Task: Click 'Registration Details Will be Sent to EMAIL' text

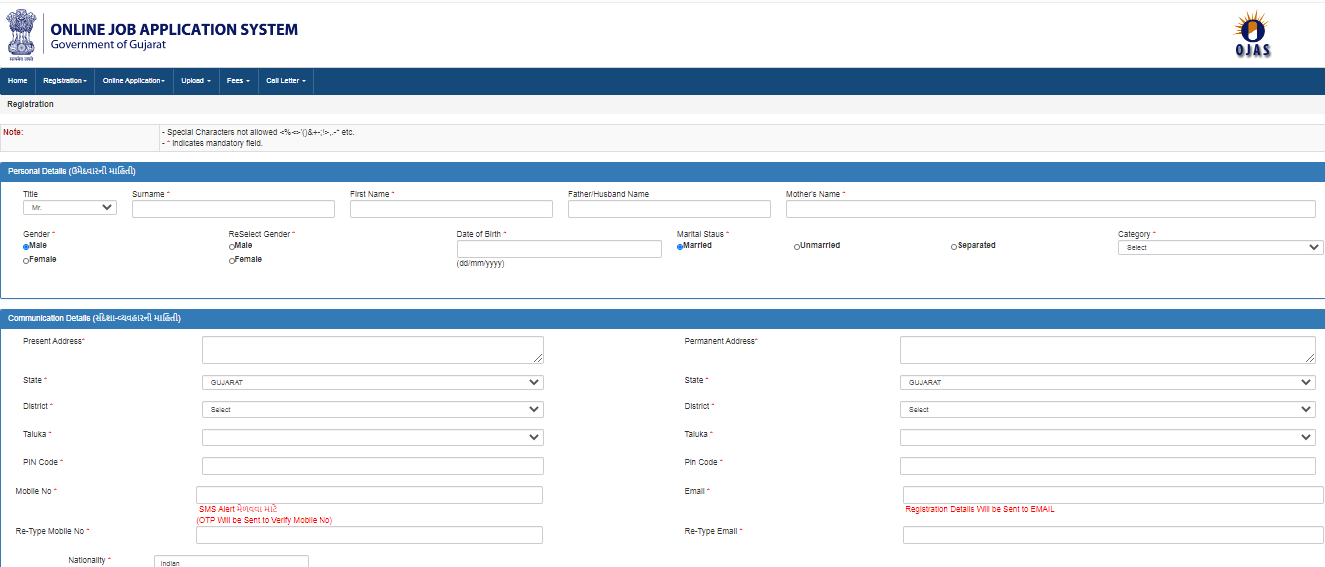Action: pos(979,509)
